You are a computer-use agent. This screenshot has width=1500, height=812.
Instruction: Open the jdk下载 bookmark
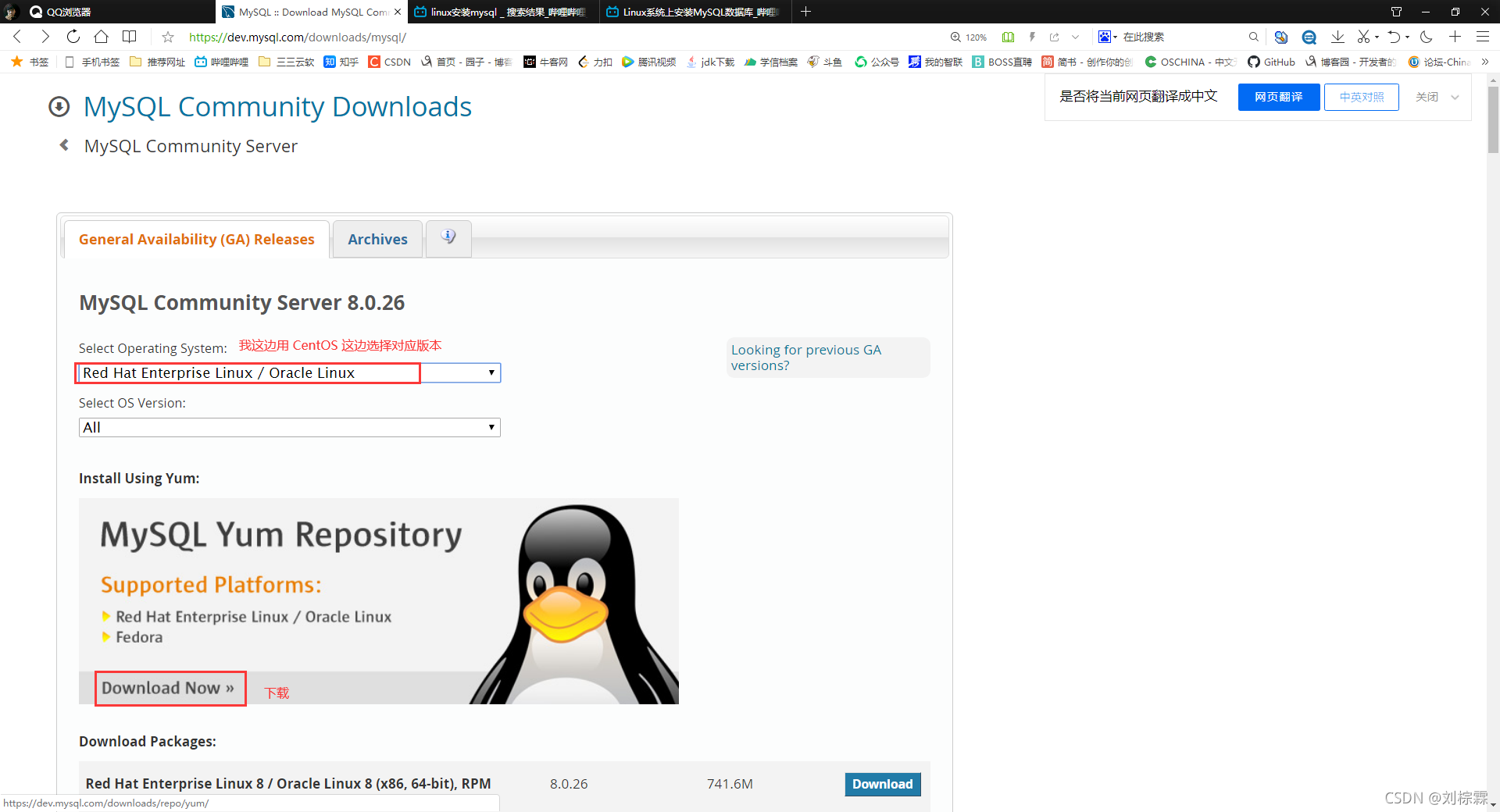710,62
